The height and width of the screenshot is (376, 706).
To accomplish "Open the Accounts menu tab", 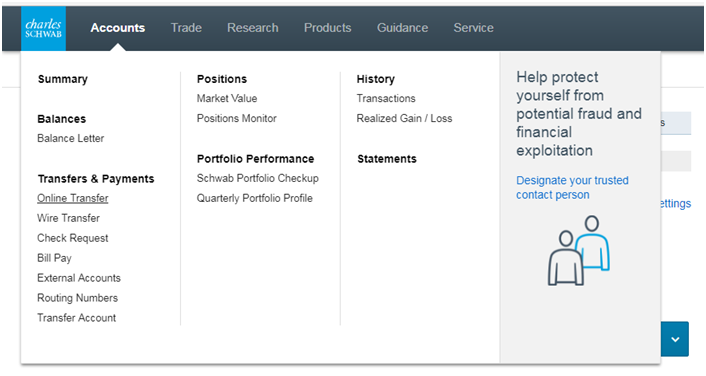I will (118, 28).
